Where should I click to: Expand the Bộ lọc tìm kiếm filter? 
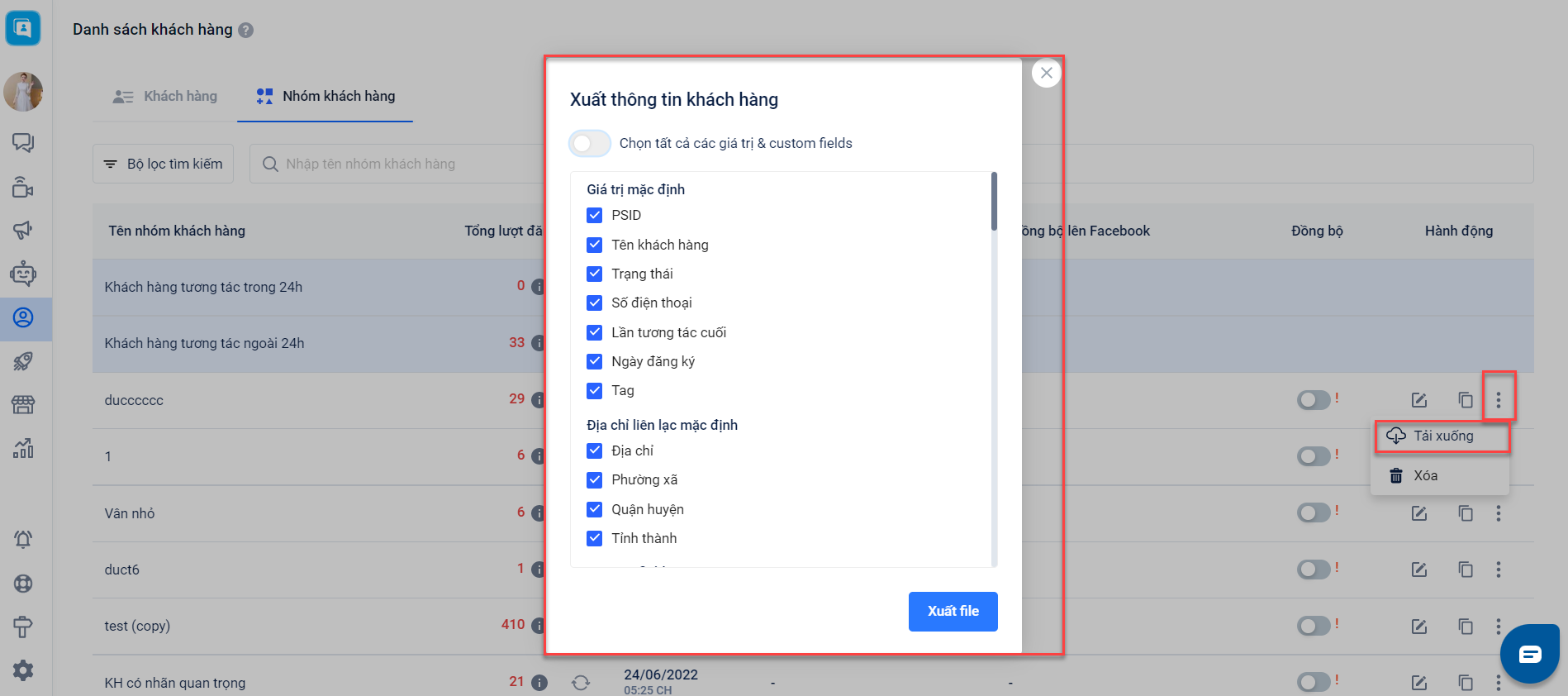point(163,164)
